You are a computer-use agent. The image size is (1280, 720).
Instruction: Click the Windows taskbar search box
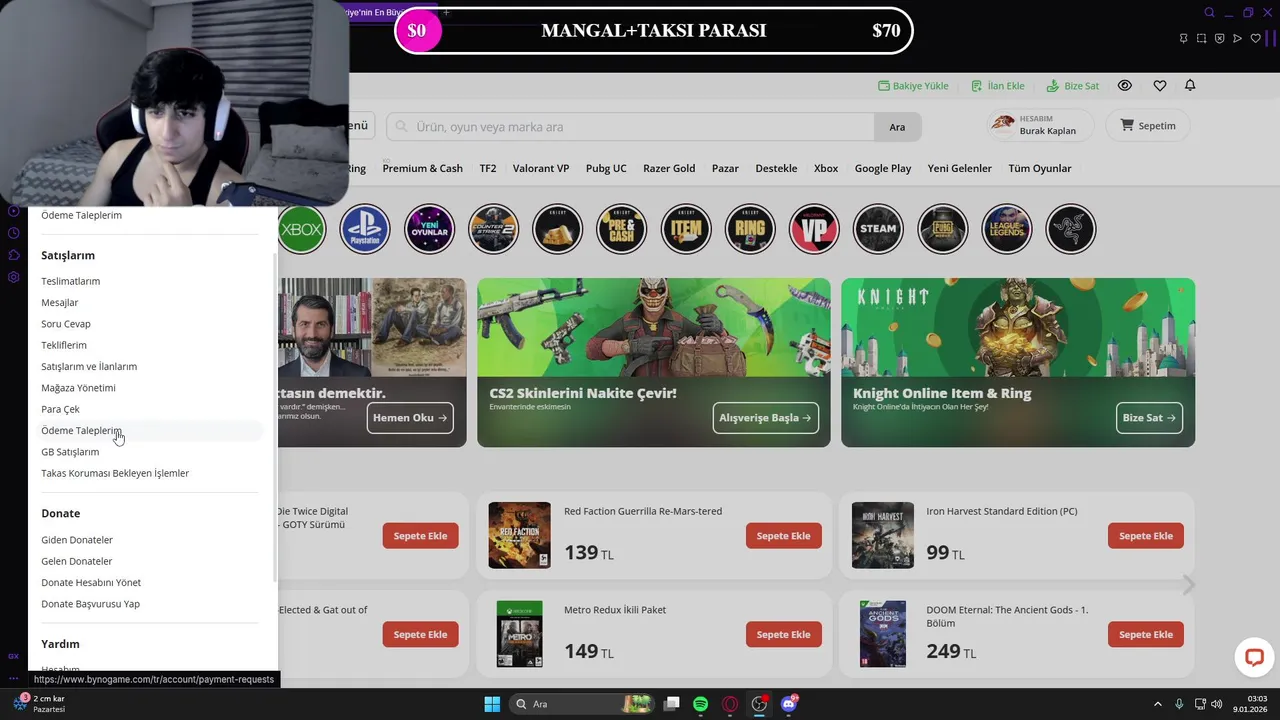580,704
